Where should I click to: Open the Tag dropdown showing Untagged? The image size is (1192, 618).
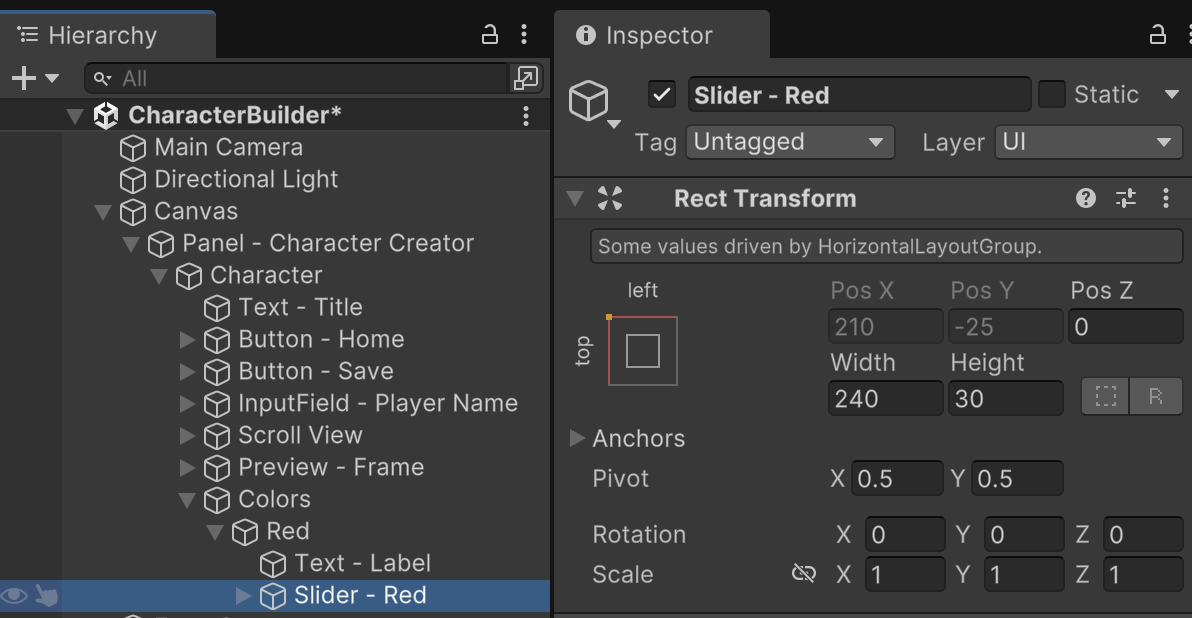pos(790,142)
